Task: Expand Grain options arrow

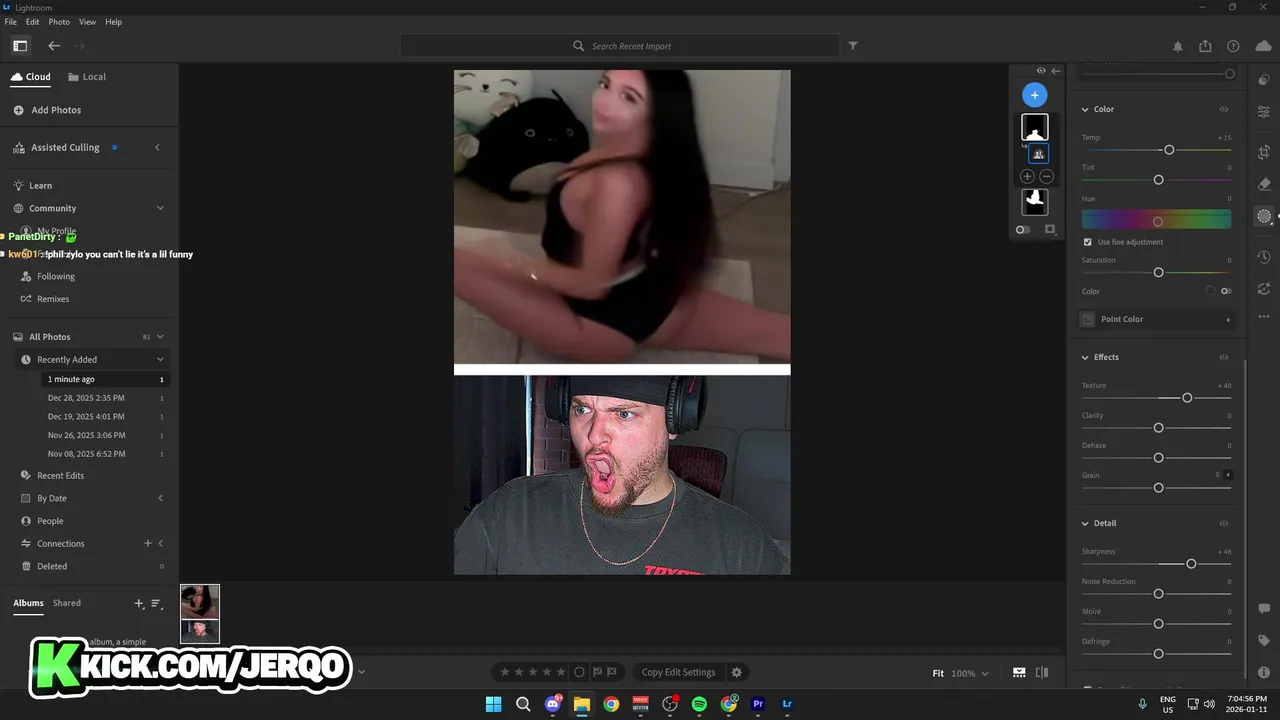Action: point(1228,475)
